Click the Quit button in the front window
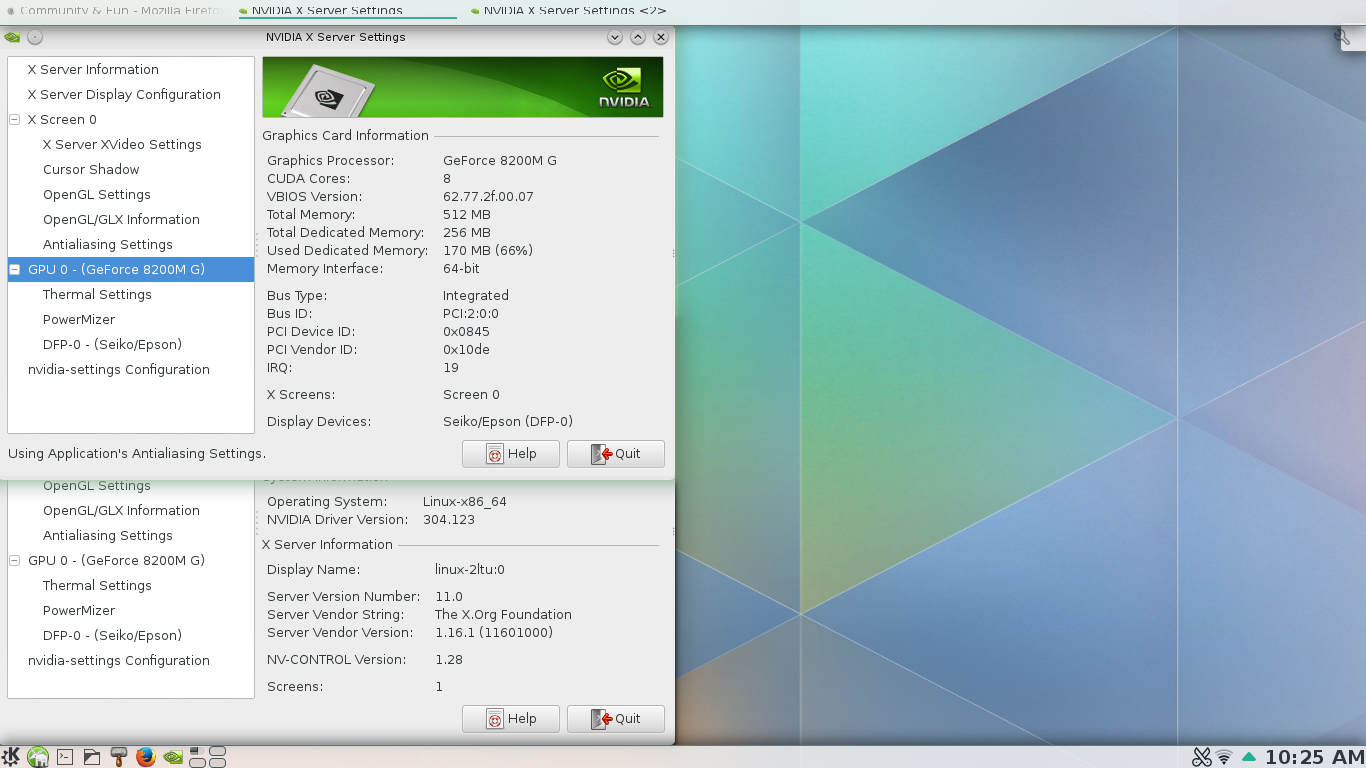 pyautogui.click(x=616, y=454)
